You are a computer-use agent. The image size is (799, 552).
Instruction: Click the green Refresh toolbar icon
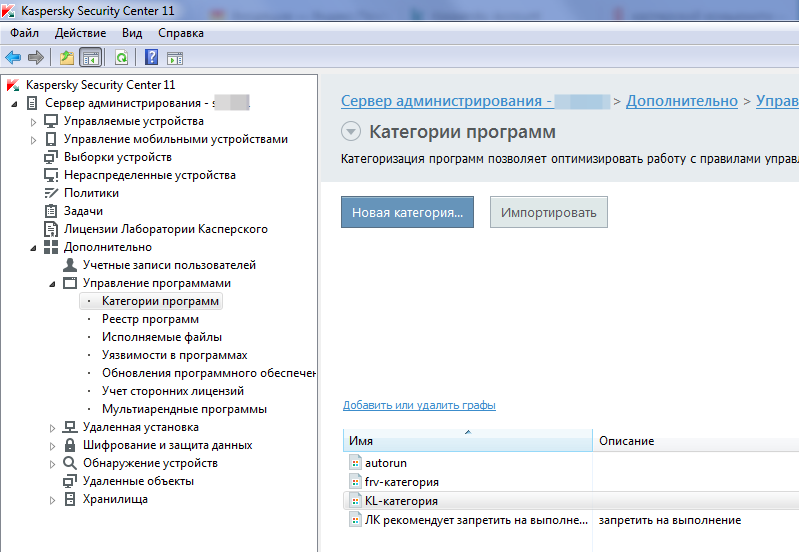(x=121, y=57)
